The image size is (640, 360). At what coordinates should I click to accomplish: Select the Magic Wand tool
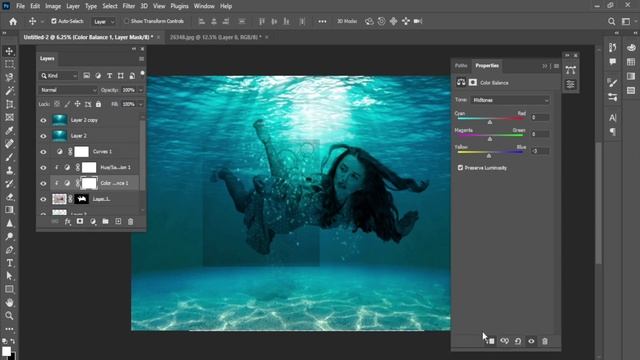tap(9, 91)
